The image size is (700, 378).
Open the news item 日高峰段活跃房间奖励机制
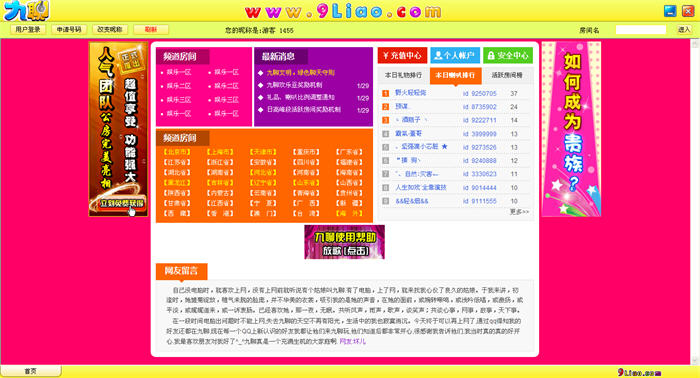[304, 109]
